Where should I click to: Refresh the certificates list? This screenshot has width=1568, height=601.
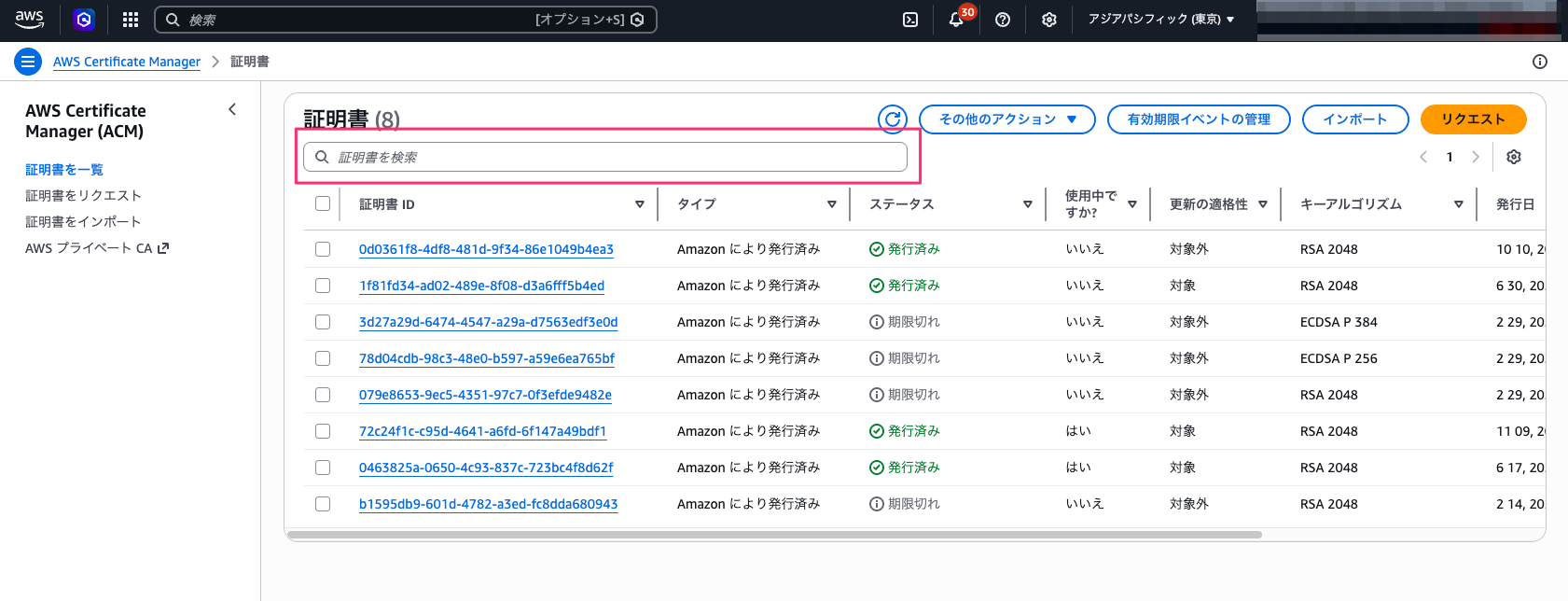(893, 119)
